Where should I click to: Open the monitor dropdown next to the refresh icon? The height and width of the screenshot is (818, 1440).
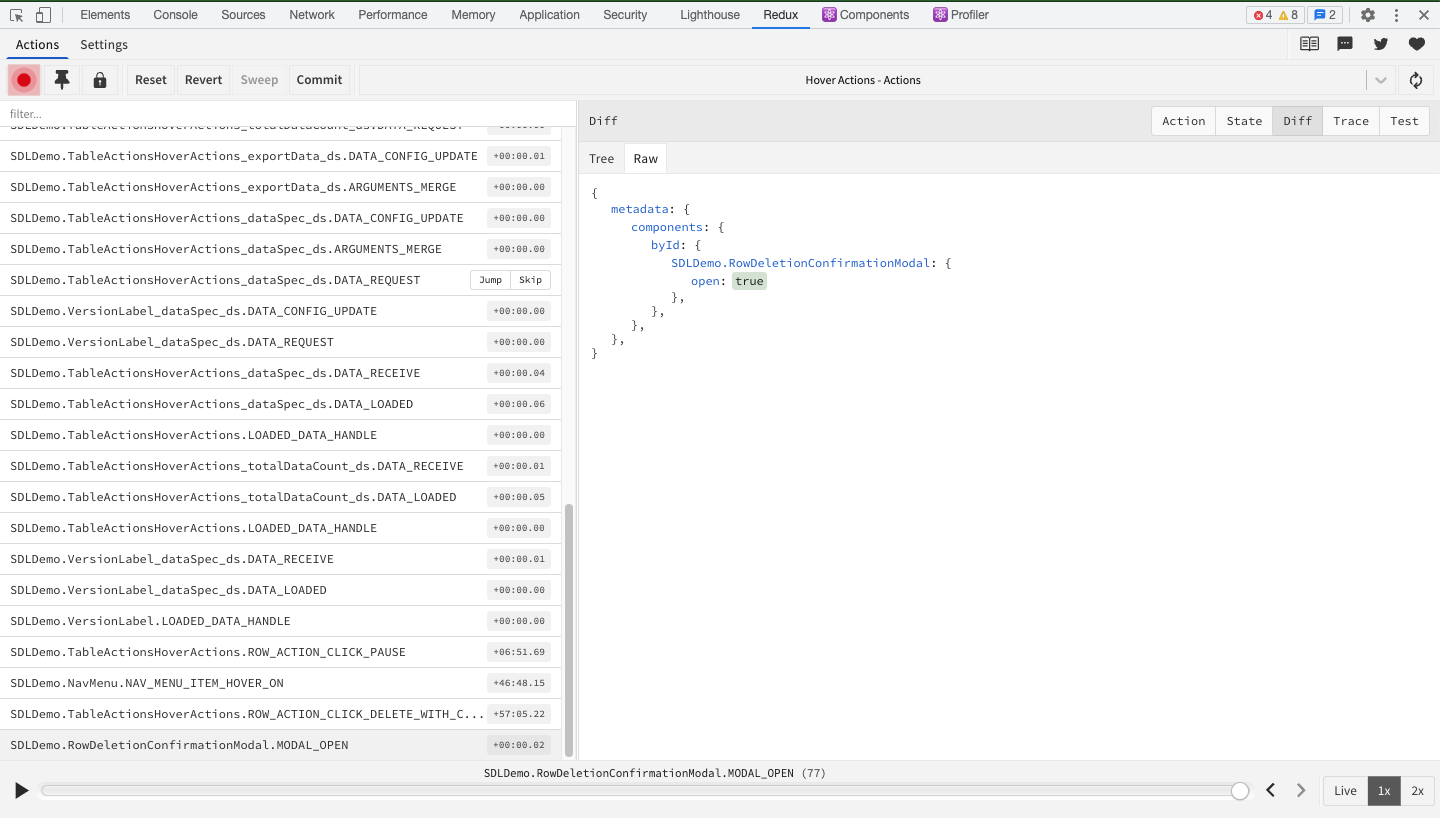1380,80
